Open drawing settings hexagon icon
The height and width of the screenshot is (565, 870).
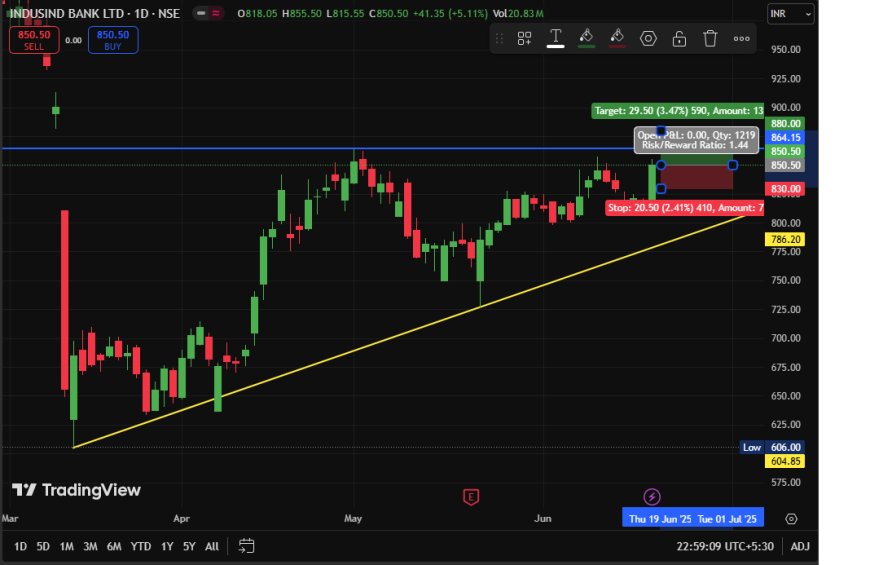tap(648, 38)
